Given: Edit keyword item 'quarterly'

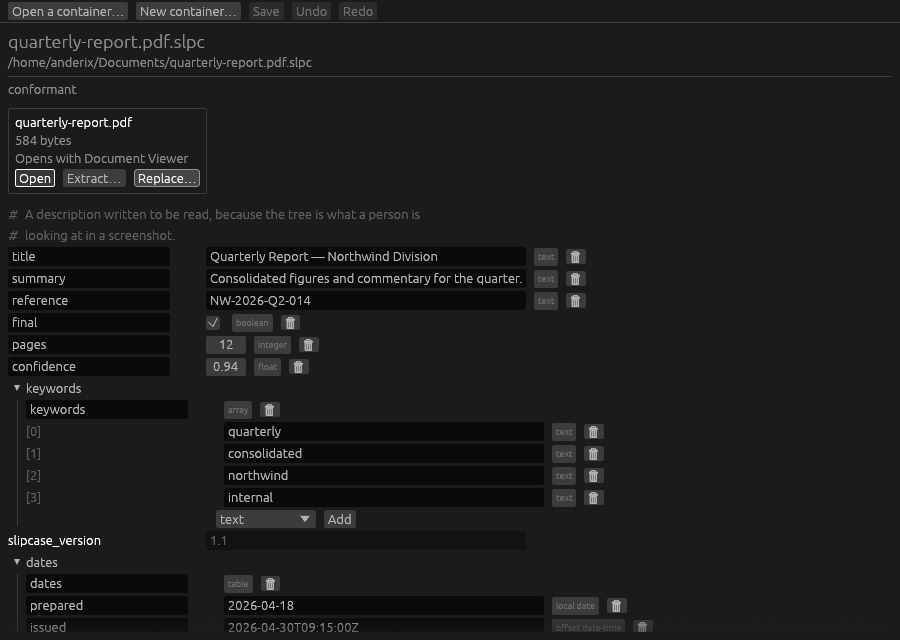Looking at the screenshot, I should click(383, 432).
